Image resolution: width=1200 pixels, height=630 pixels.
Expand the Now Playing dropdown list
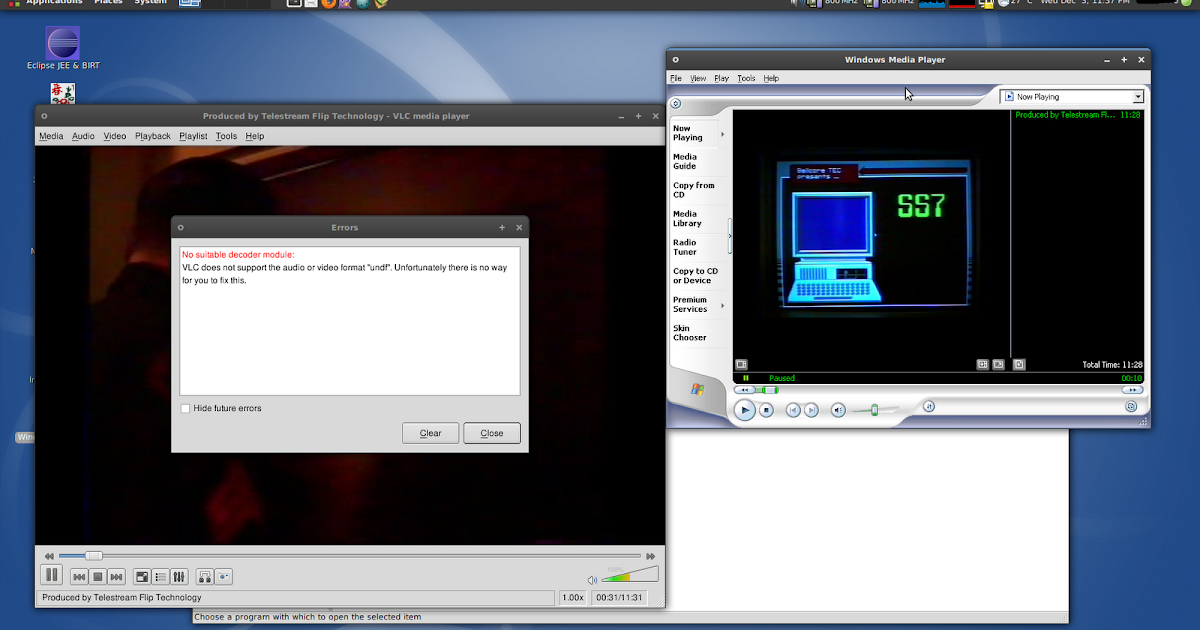[x=1138, y=97]
